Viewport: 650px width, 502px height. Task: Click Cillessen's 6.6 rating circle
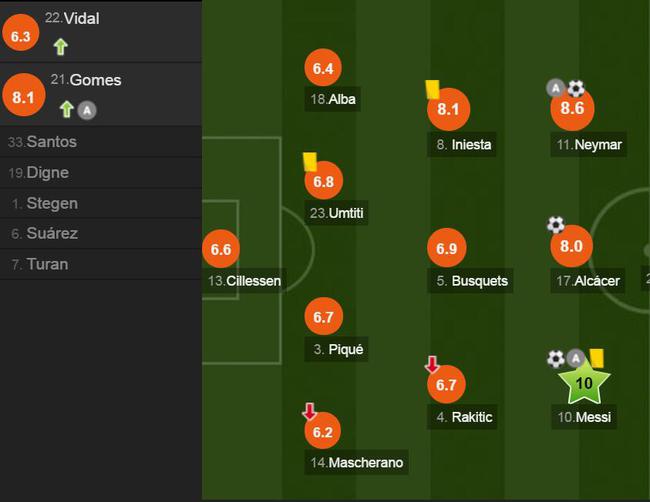[x=221, y=250]
